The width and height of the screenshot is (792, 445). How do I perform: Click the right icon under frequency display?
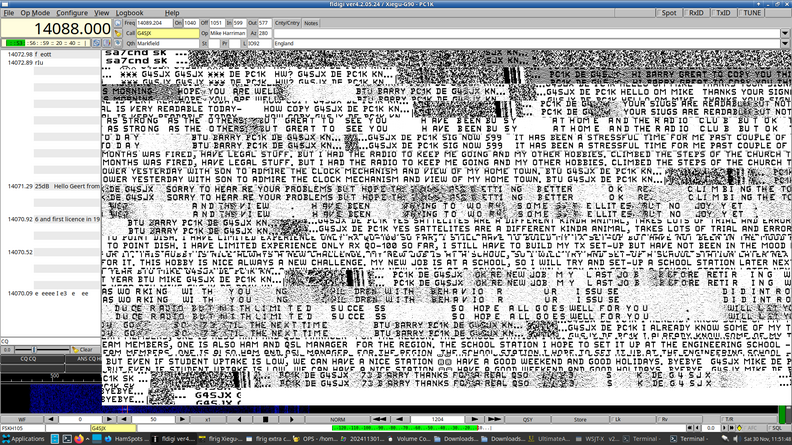[107, 43]
